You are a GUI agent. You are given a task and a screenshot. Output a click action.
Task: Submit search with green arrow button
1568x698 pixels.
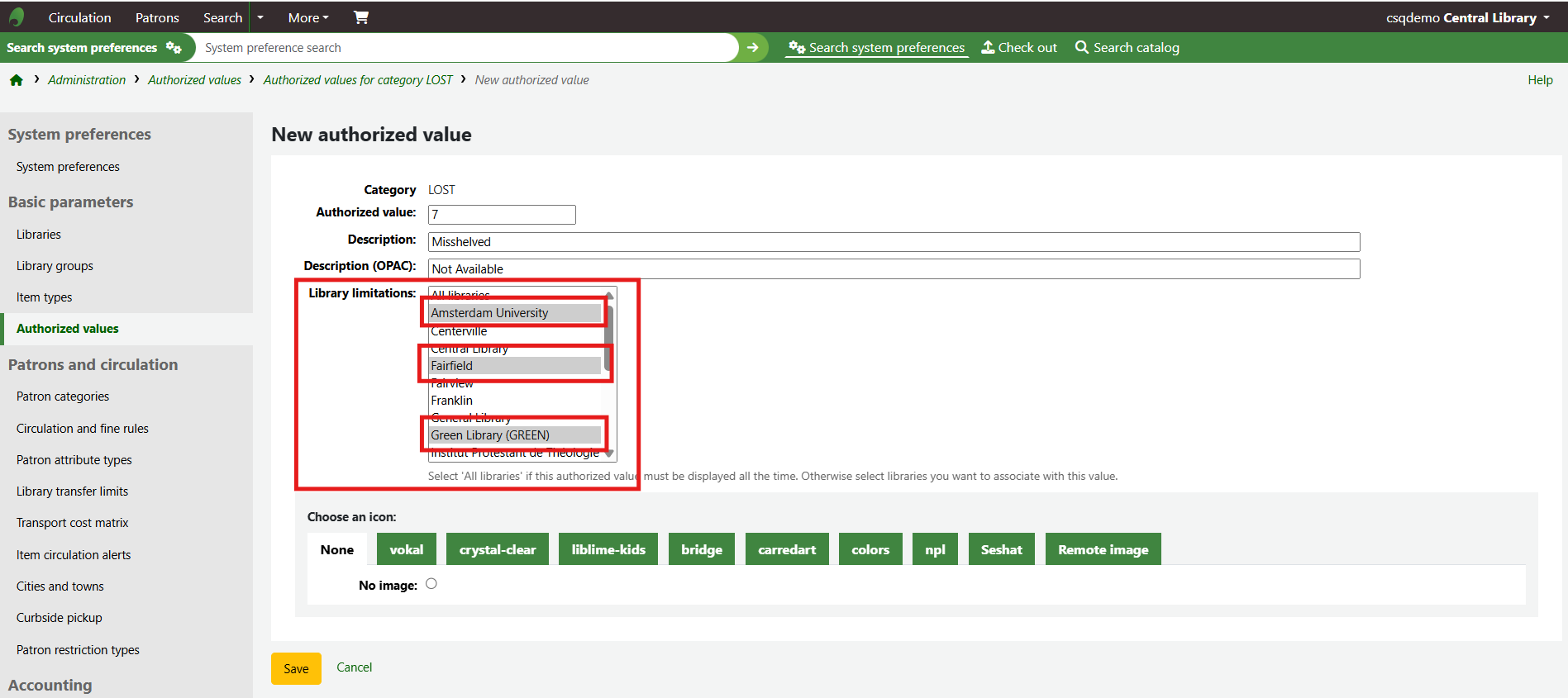(x=752, y=48)
